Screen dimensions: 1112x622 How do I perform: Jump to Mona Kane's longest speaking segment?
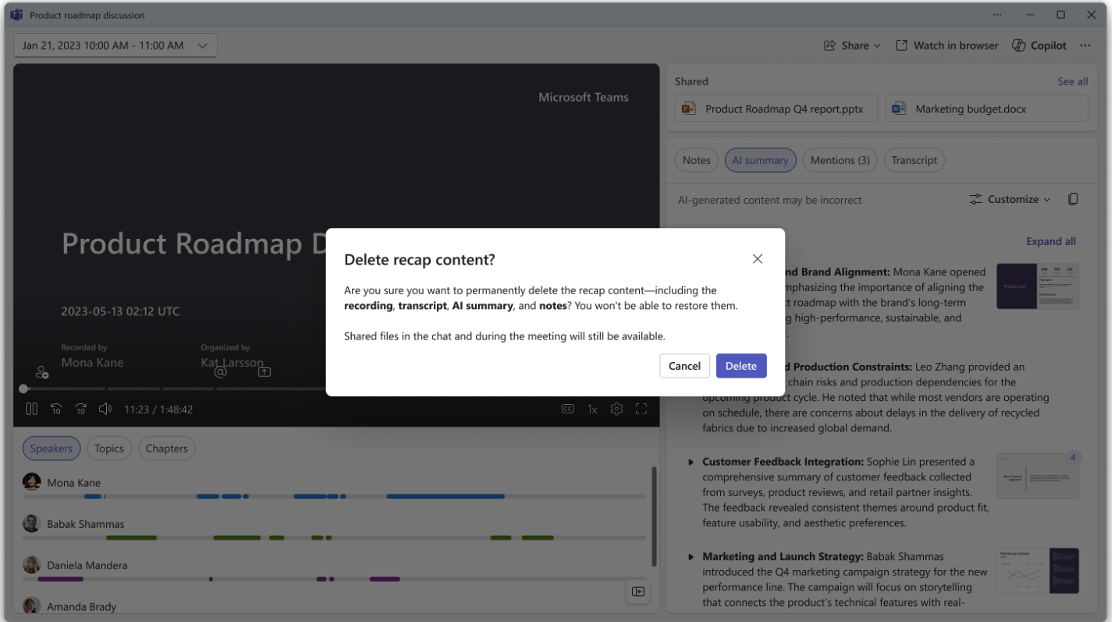445,496
